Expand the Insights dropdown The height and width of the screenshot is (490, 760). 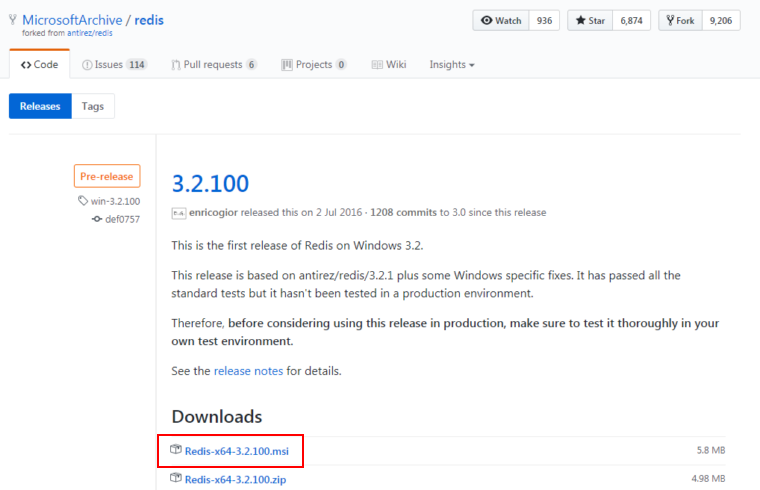point(452,64)
